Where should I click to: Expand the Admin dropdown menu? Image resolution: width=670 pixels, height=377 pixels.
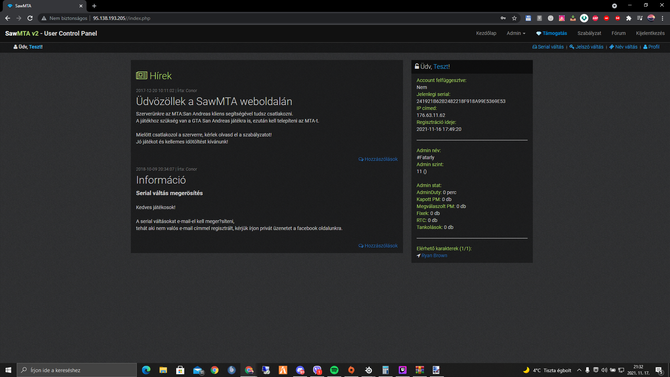click(516, 33)
